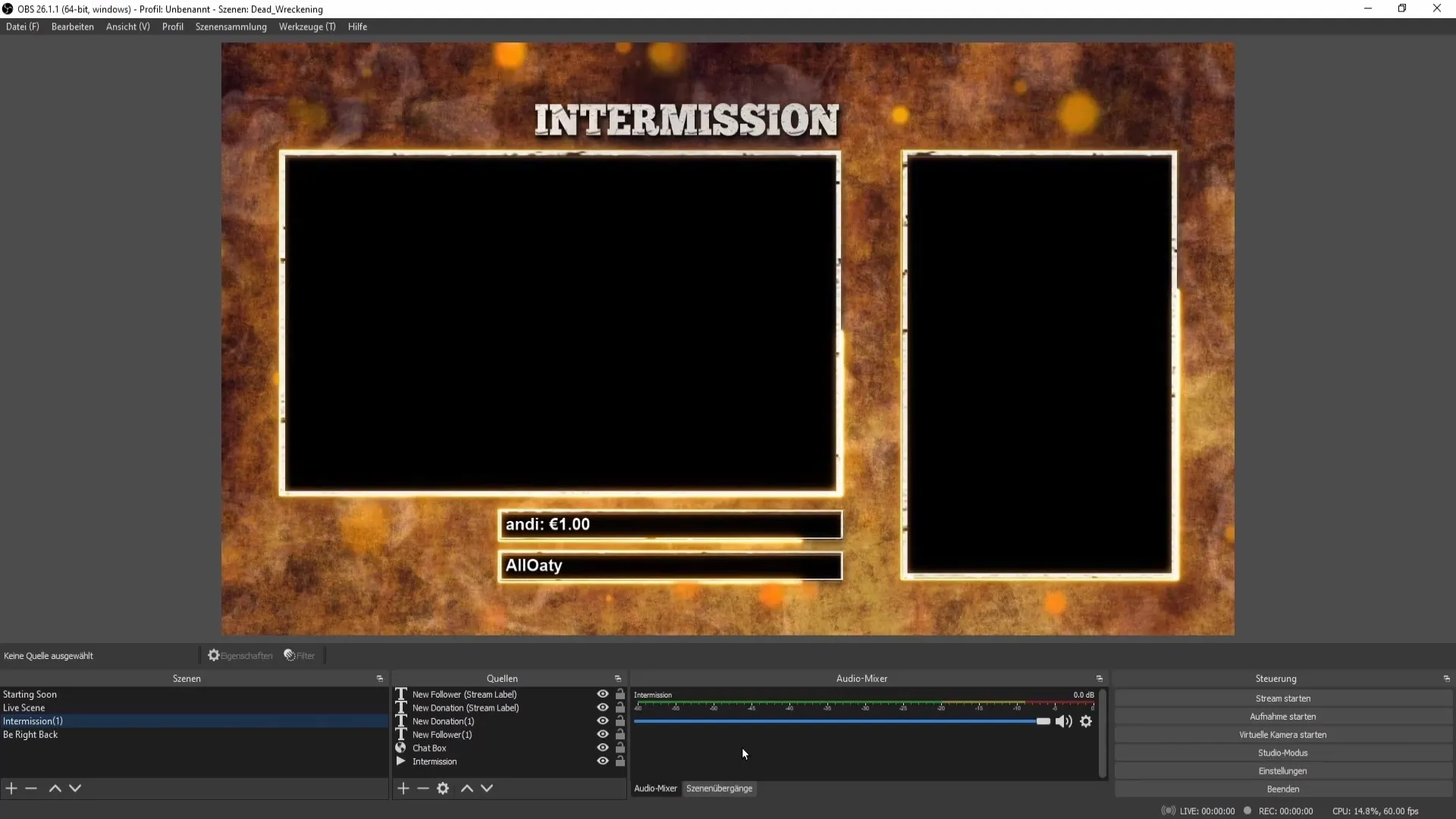Click Stream starten button
The height and width of the screenshot is (819, 1456).
(x=1283, y=698)
